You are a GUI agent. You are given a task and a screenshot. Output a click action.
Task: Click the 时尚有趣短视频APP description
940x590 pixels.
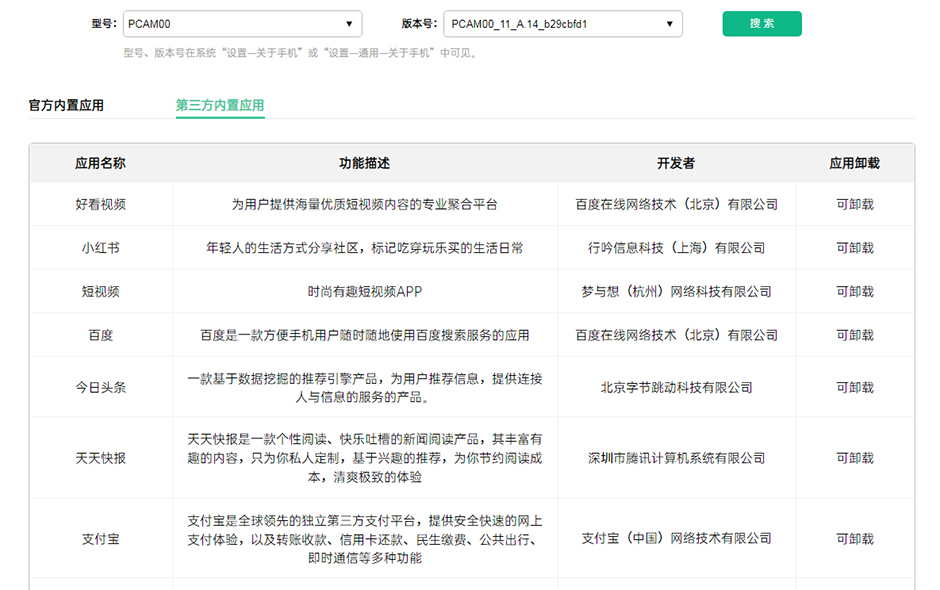coord(364,291)
